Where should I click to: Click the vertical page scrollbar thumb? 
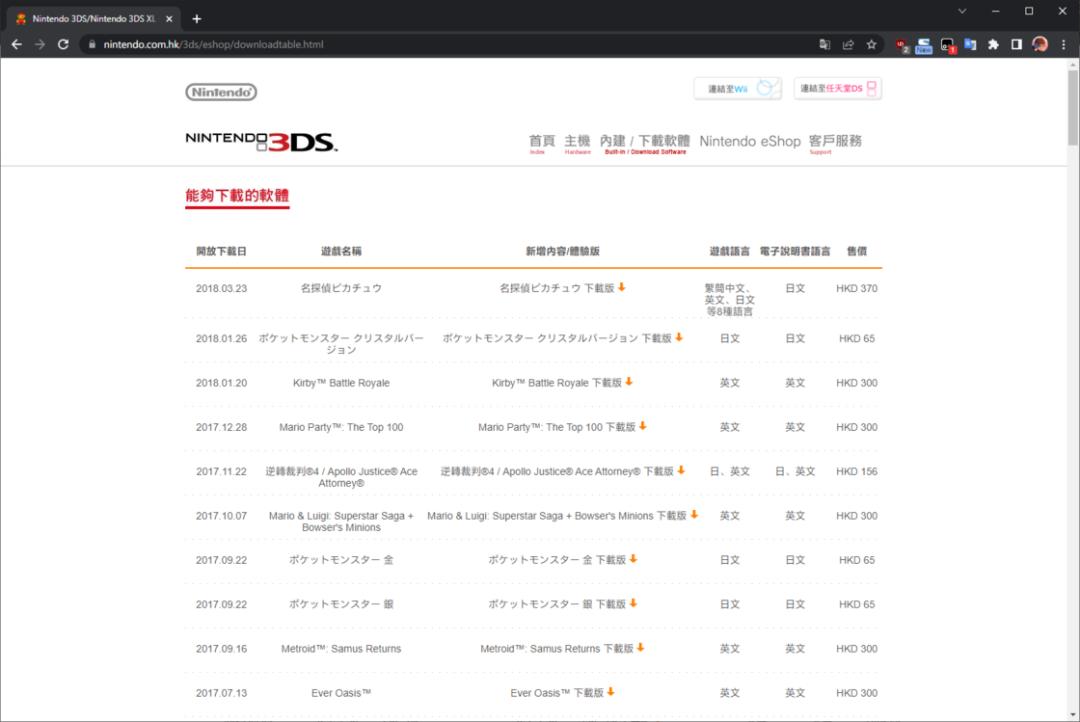pyautogui.click(x=1073, y=107)
